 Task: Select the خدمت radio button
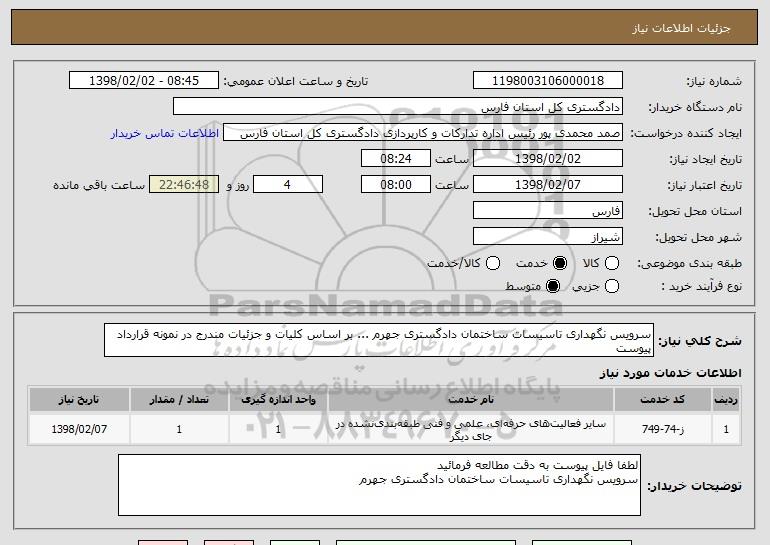pos(560,263)
